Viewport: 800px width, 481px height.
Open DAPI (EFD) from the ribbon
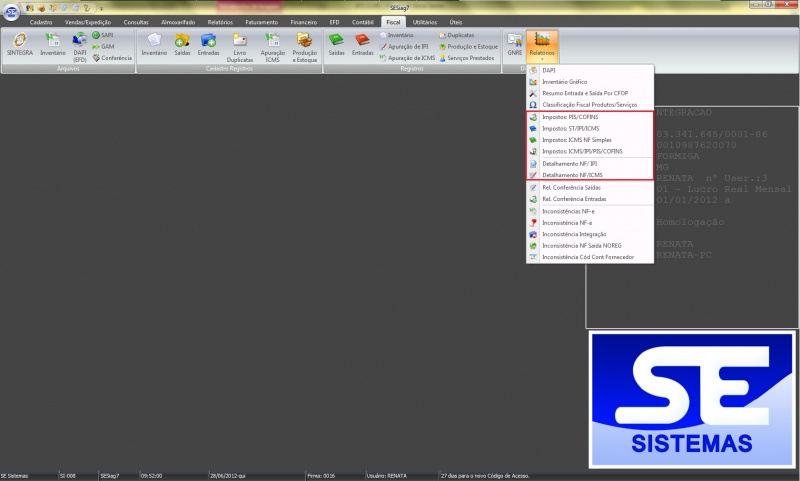coord(80,45)
